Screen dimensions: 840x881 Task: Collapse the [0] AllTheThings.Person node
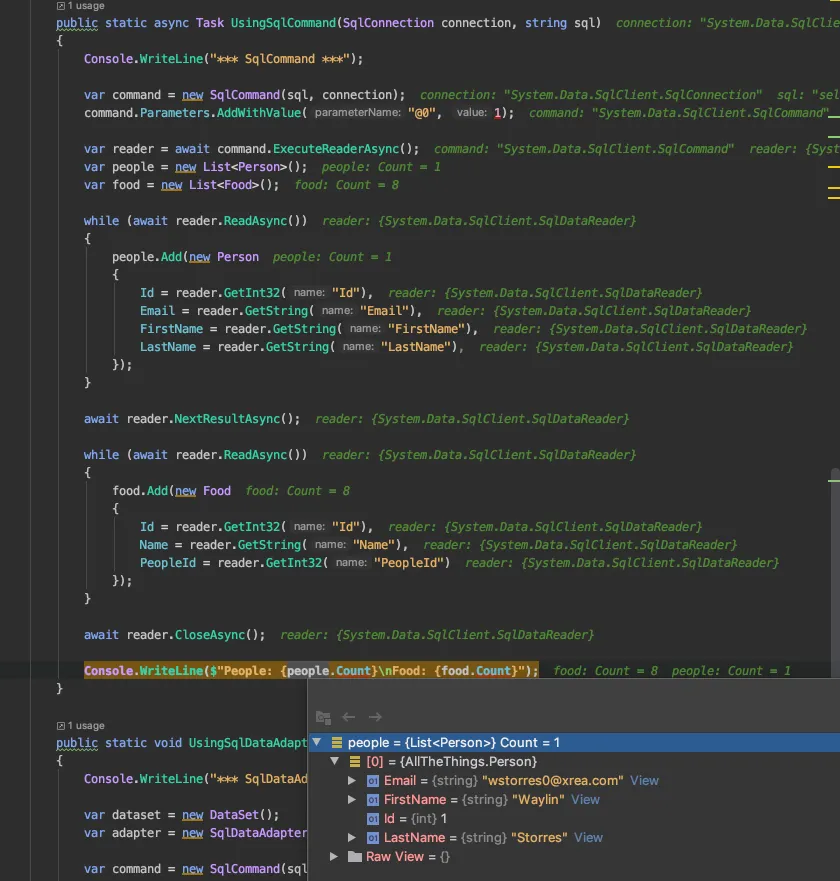pyautogui.click(x=335, y=761)
